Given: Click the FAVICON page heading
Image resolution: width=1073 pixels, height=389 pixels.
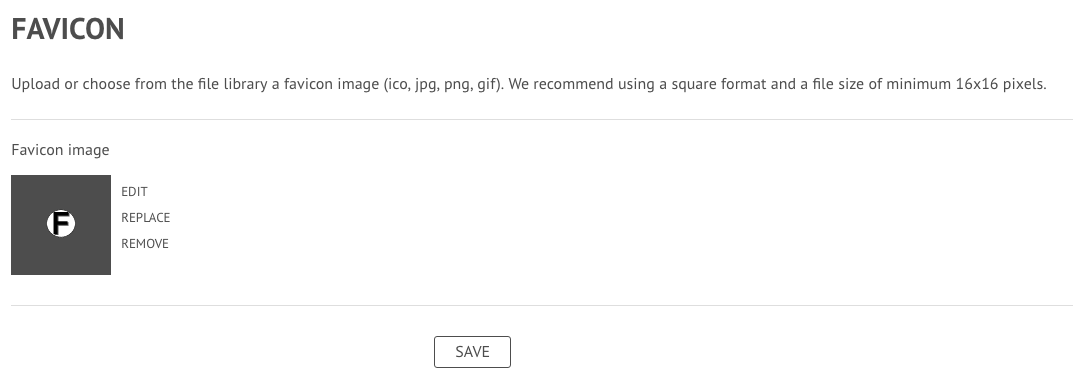Looking at the screenshot, I should [x=68, y=29].
